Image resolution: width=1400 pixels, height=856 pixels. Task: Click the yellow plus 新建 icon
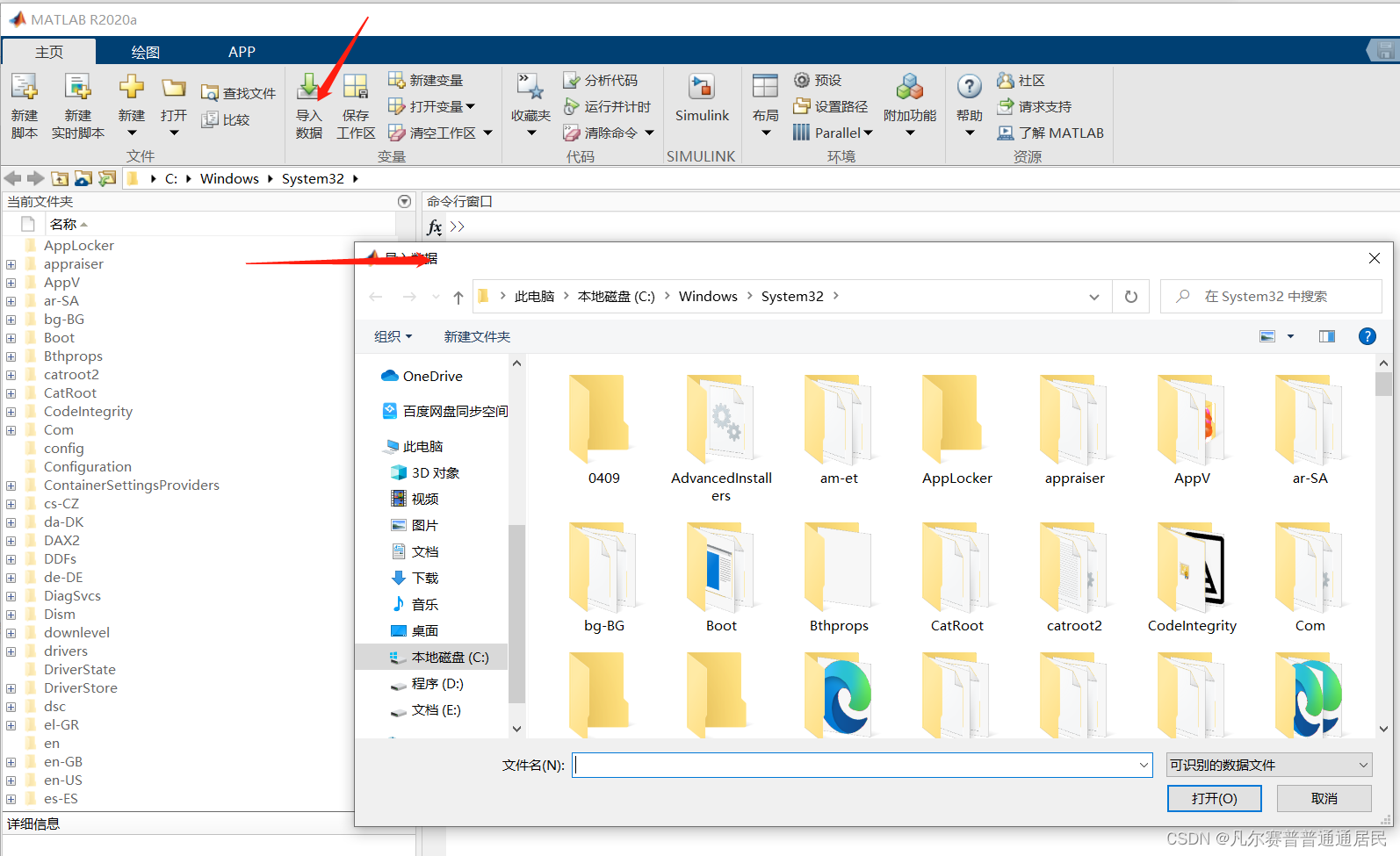click(x=132, y=87)
